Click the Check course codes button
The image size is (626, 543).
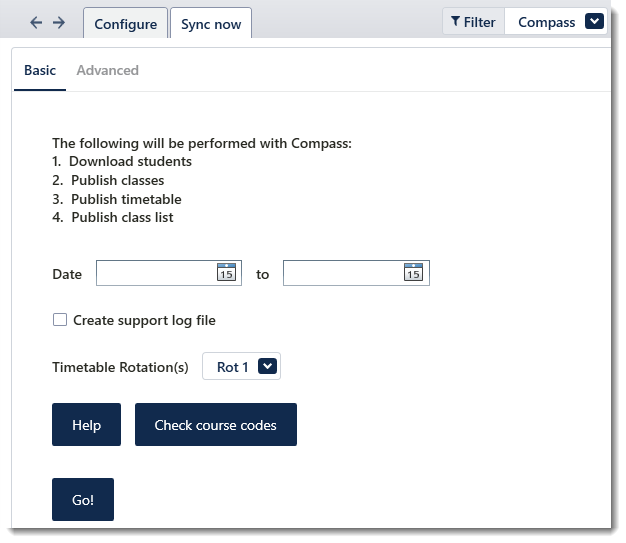tap(215, 425)
